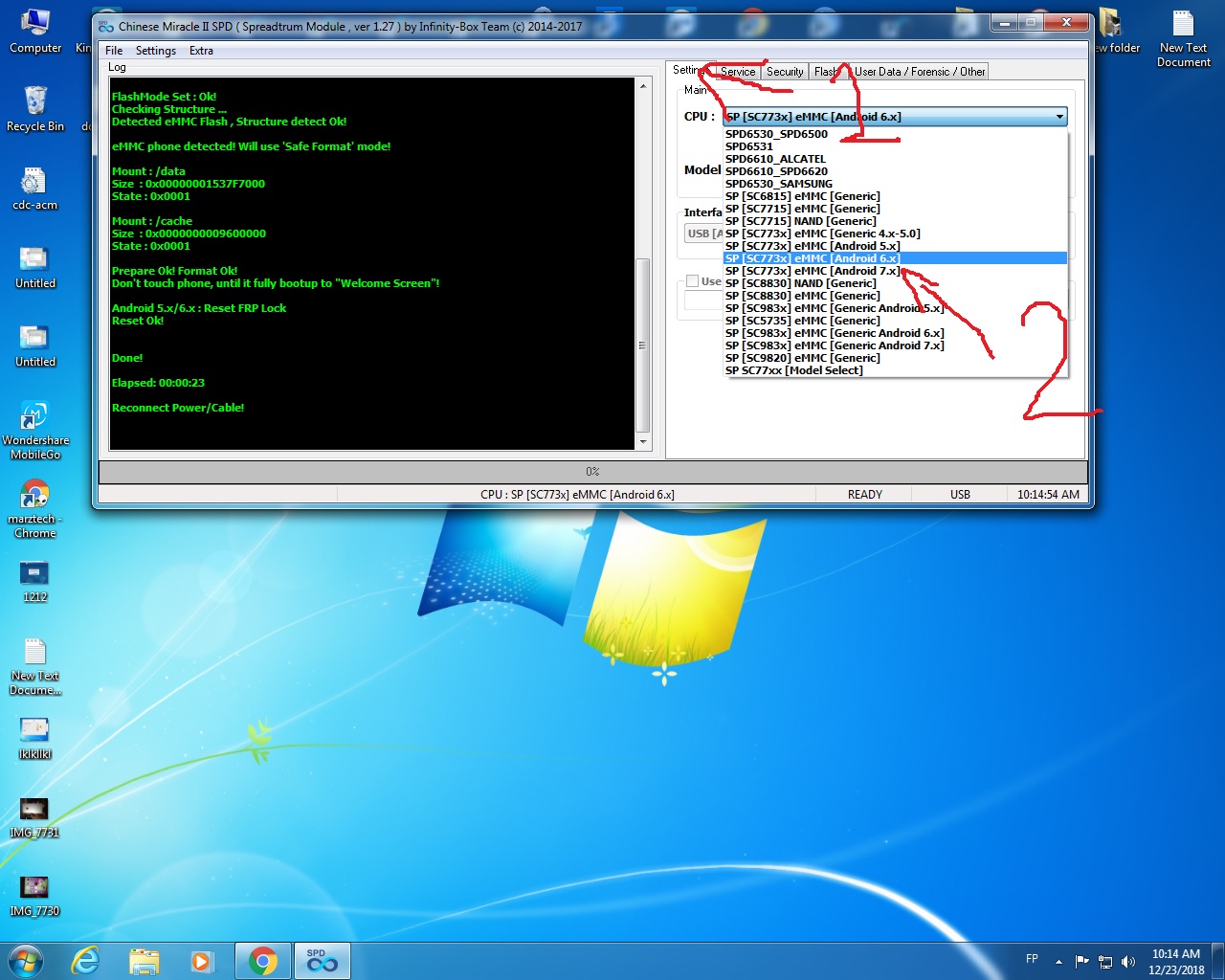The height and width of the screenshot is (980, 1225).
Task: Open Windows Media Player taskbar icon
Action: pyautogui.click(x=202, y=961)
